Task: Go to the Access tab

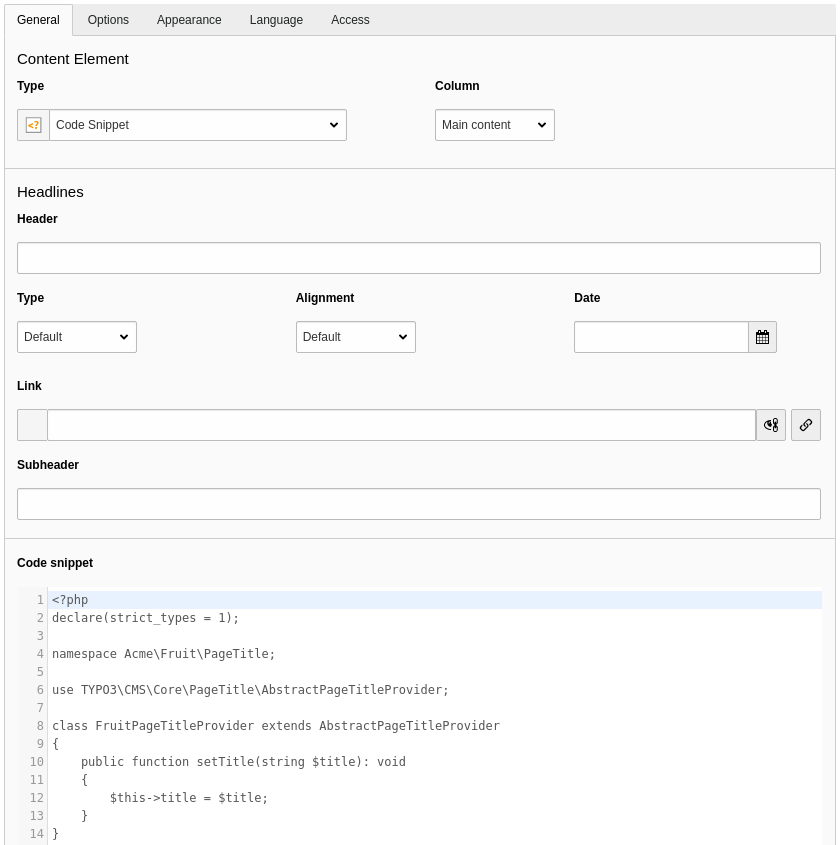Action: click(350, 20)
